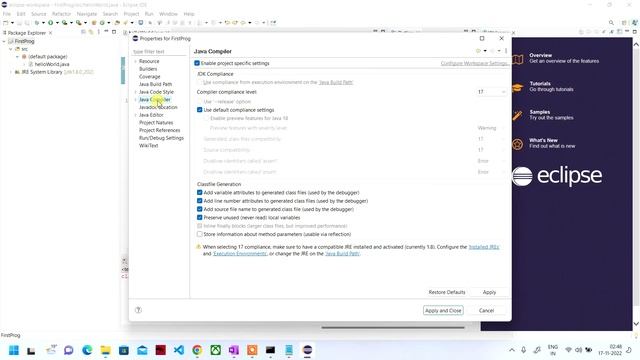Open the Configure Workspace Settings link
The image size is (640, 360).
(x=474, y=63)
